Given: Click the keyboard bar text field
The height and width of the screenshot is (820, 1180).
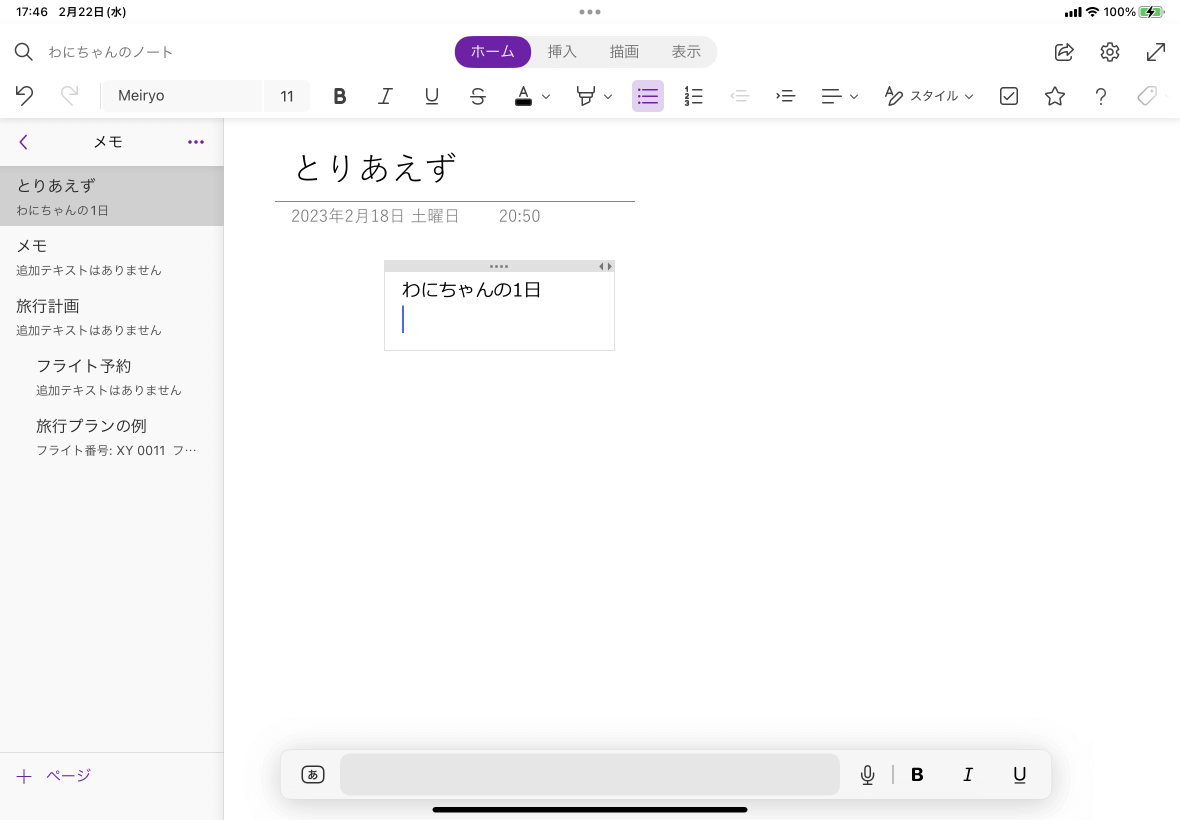Looking at the screenshot, I should point(590,774).
